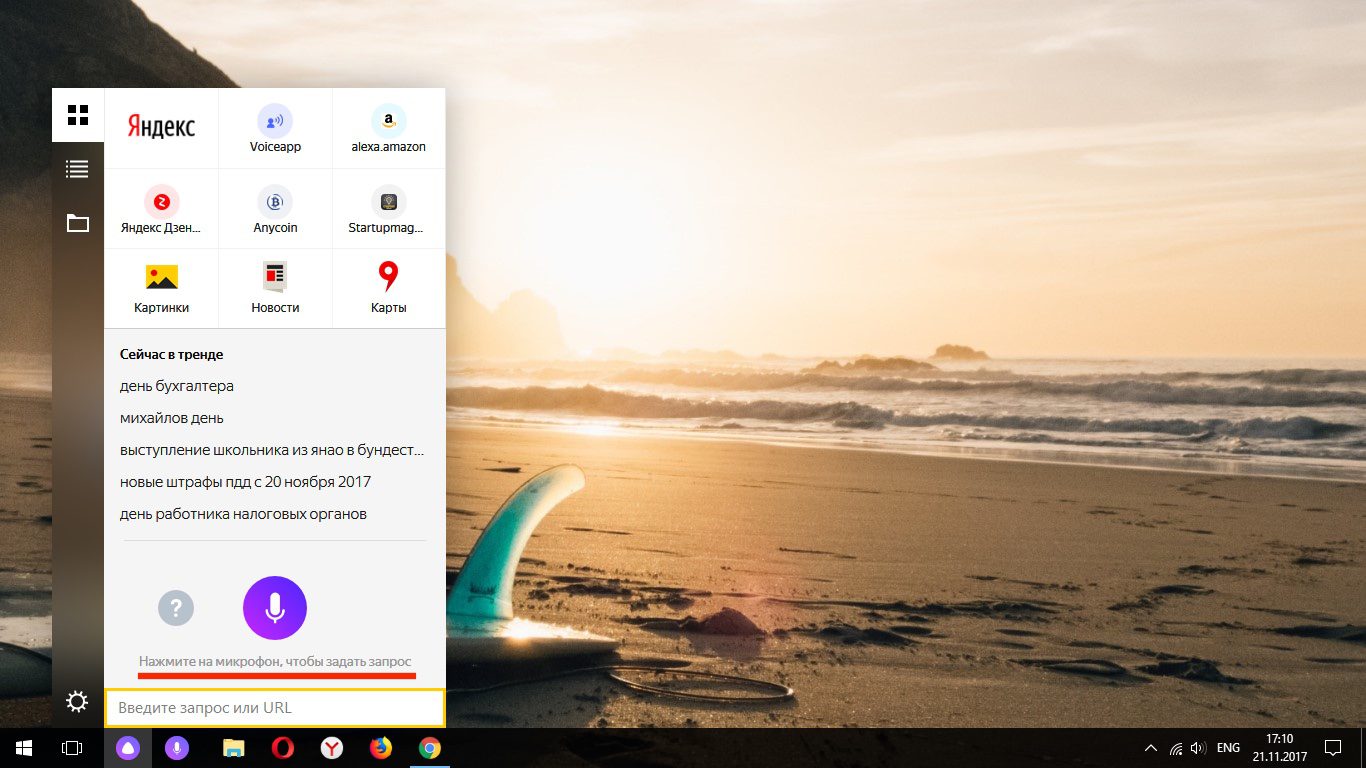Switch to the list view tab in sidebar
This screenshot has height=768, width=1366.
78,169
